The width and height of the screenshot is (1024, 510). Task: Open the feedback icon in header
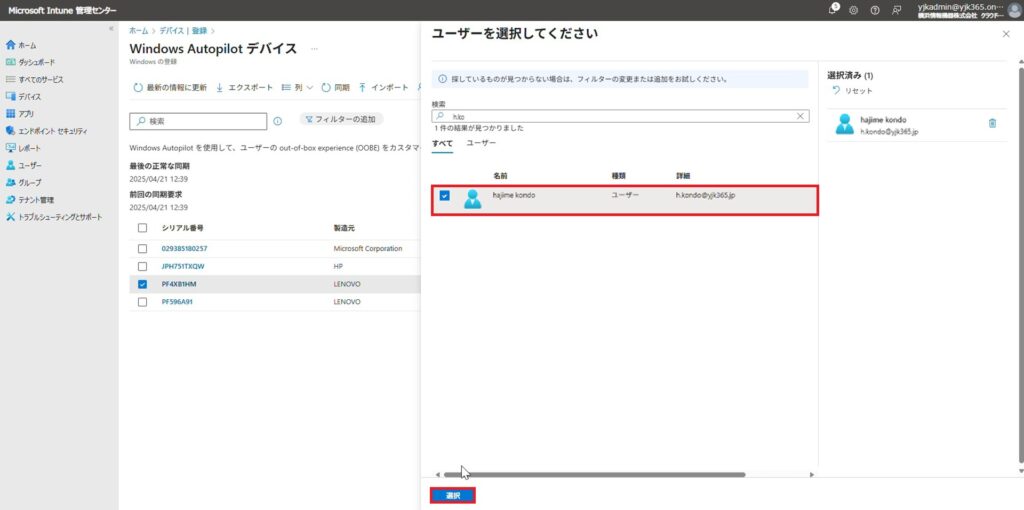pos(896,9)
